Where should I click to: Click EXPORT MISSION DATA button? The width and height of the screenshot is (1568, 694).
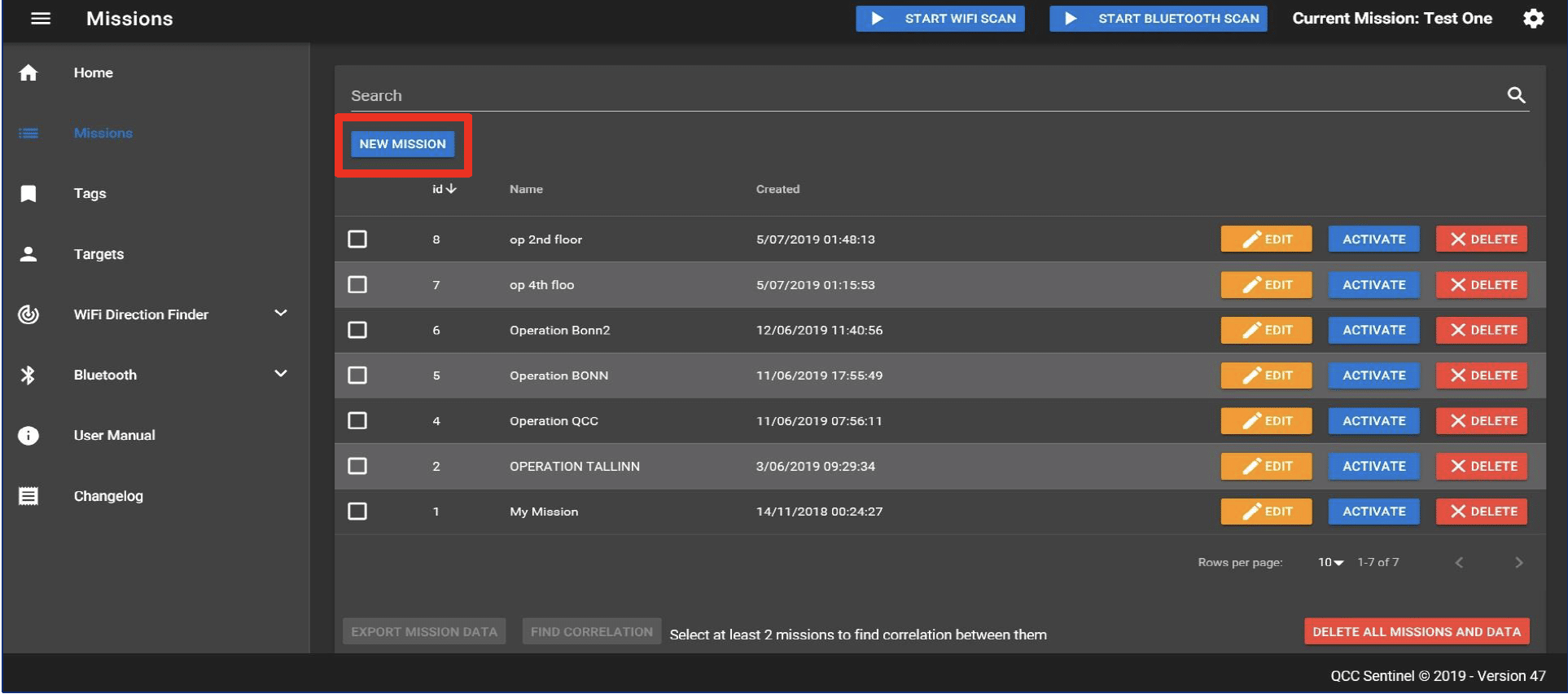click(424, 631)
